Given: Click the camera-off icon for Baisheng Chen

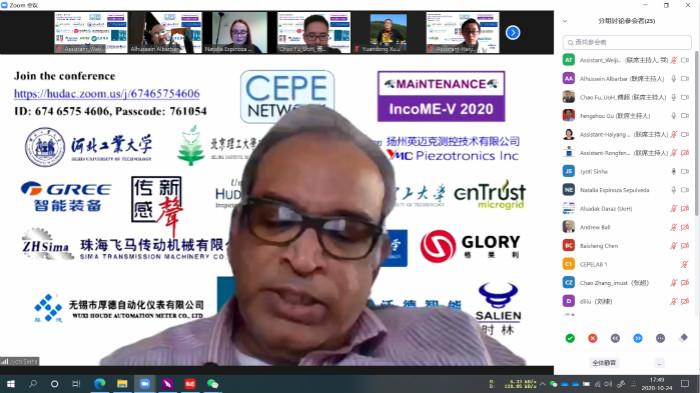Looking at the screenshot, I should 685,246.
